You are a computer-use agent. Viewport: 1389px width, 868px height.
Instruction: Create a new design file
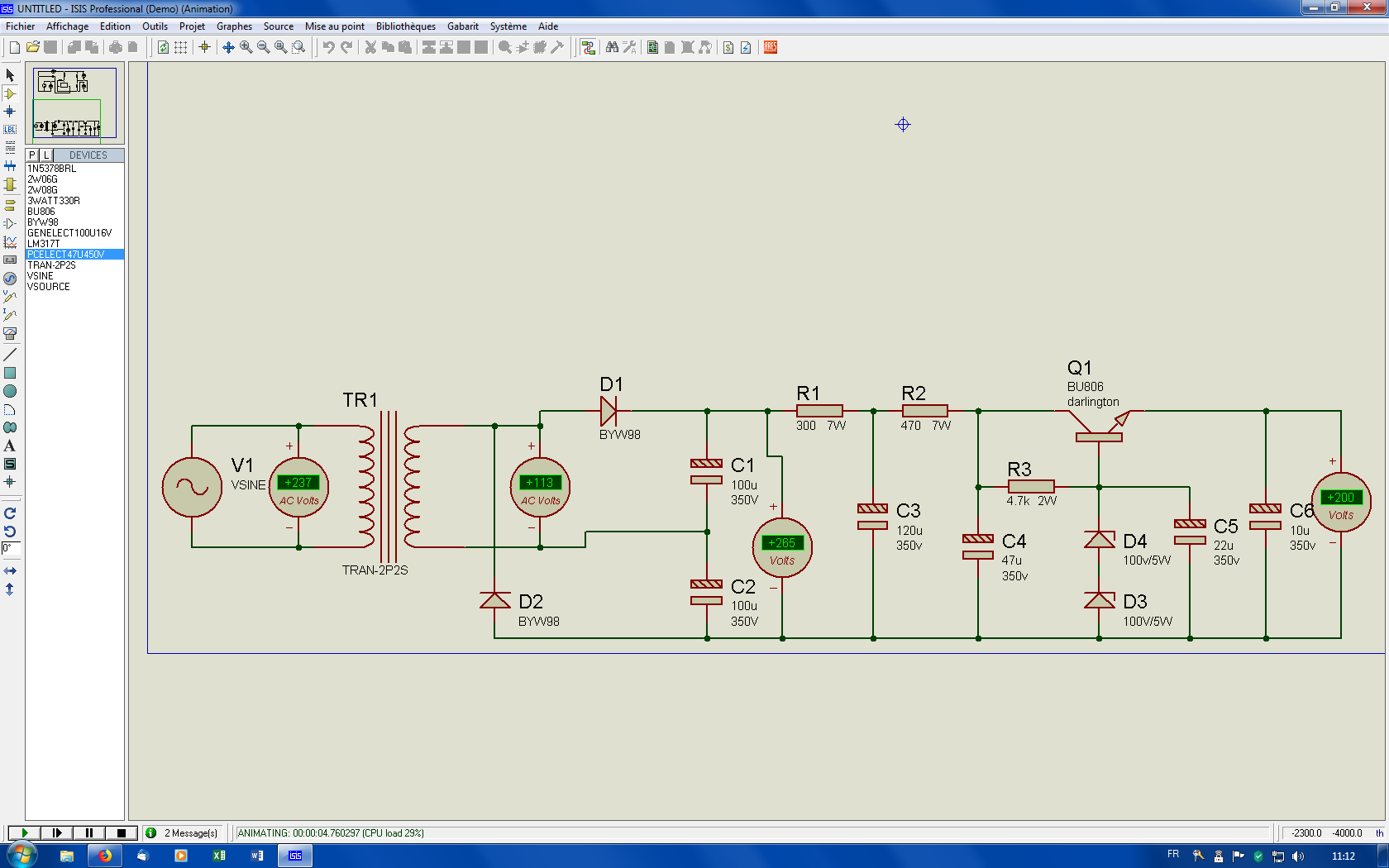(x=15, y=47)
